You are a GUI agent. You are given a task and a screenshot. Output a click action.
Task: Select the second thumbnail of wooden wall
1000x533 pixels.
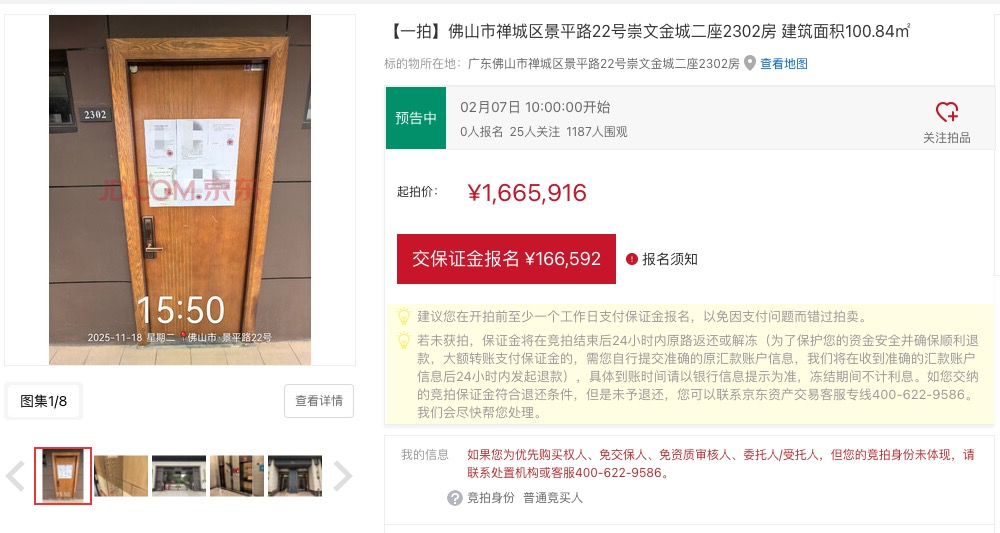click(x=121, y=476)
